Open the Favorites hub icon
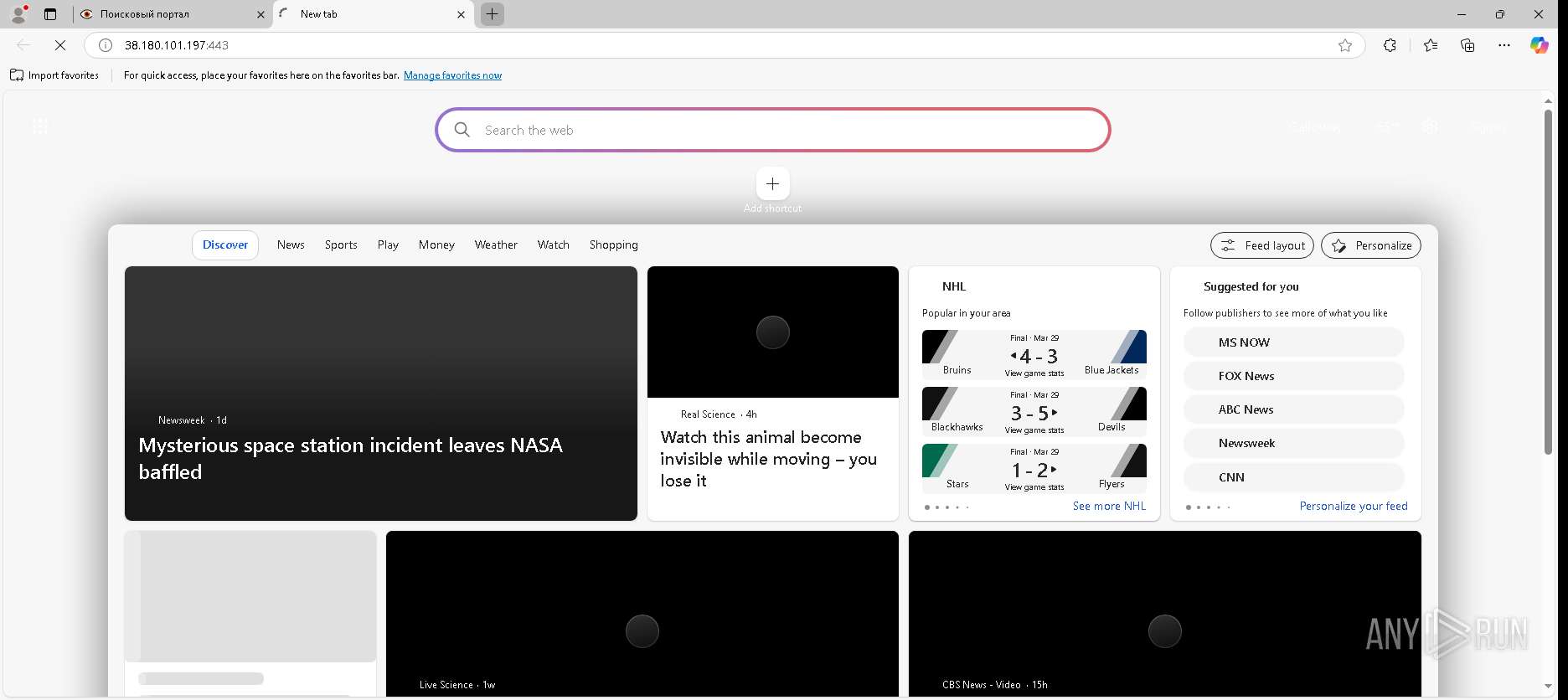This screenshot has width=1568, height=700. tap(1431, 45)
